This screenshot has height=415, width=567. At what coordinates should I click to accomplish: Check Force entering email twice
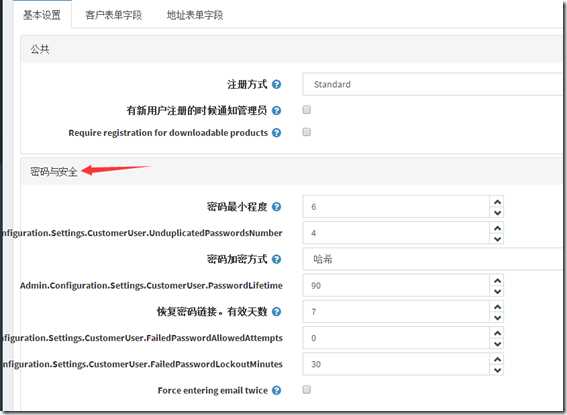[x=307, y=389]
